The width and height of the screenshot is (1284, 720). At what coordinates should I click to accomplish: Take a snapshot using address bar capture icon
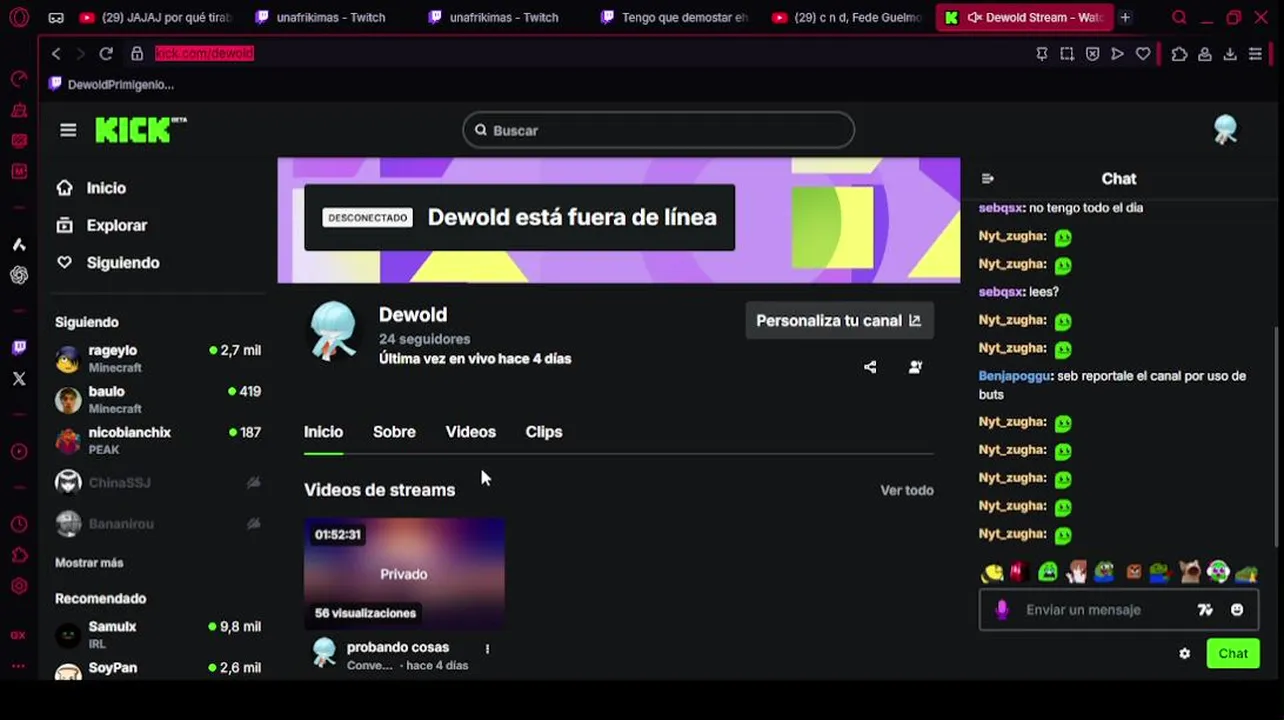tap(1067, 54)
